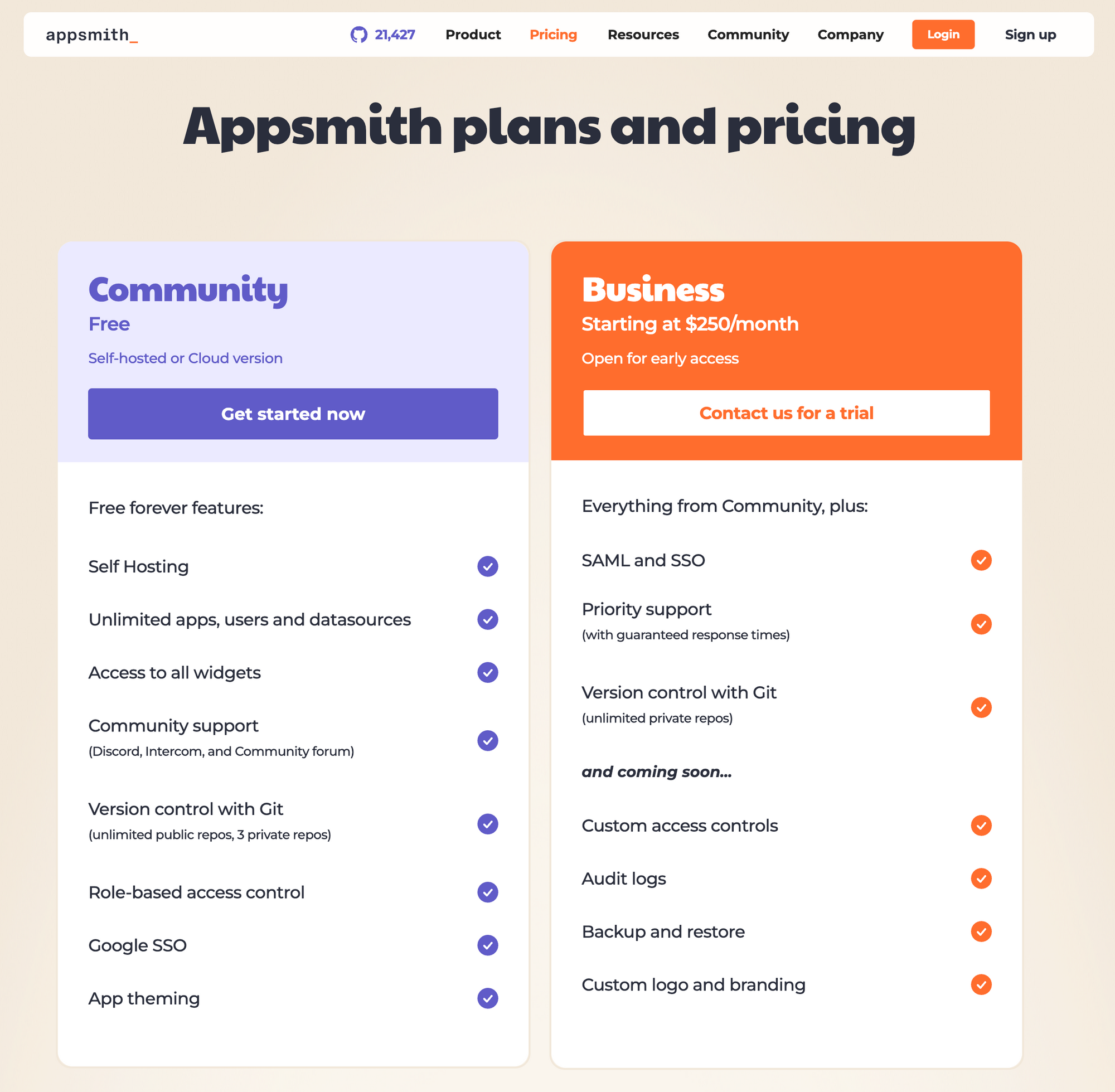Click orange checkmark beside SAML and SSO

click(981, 560)
